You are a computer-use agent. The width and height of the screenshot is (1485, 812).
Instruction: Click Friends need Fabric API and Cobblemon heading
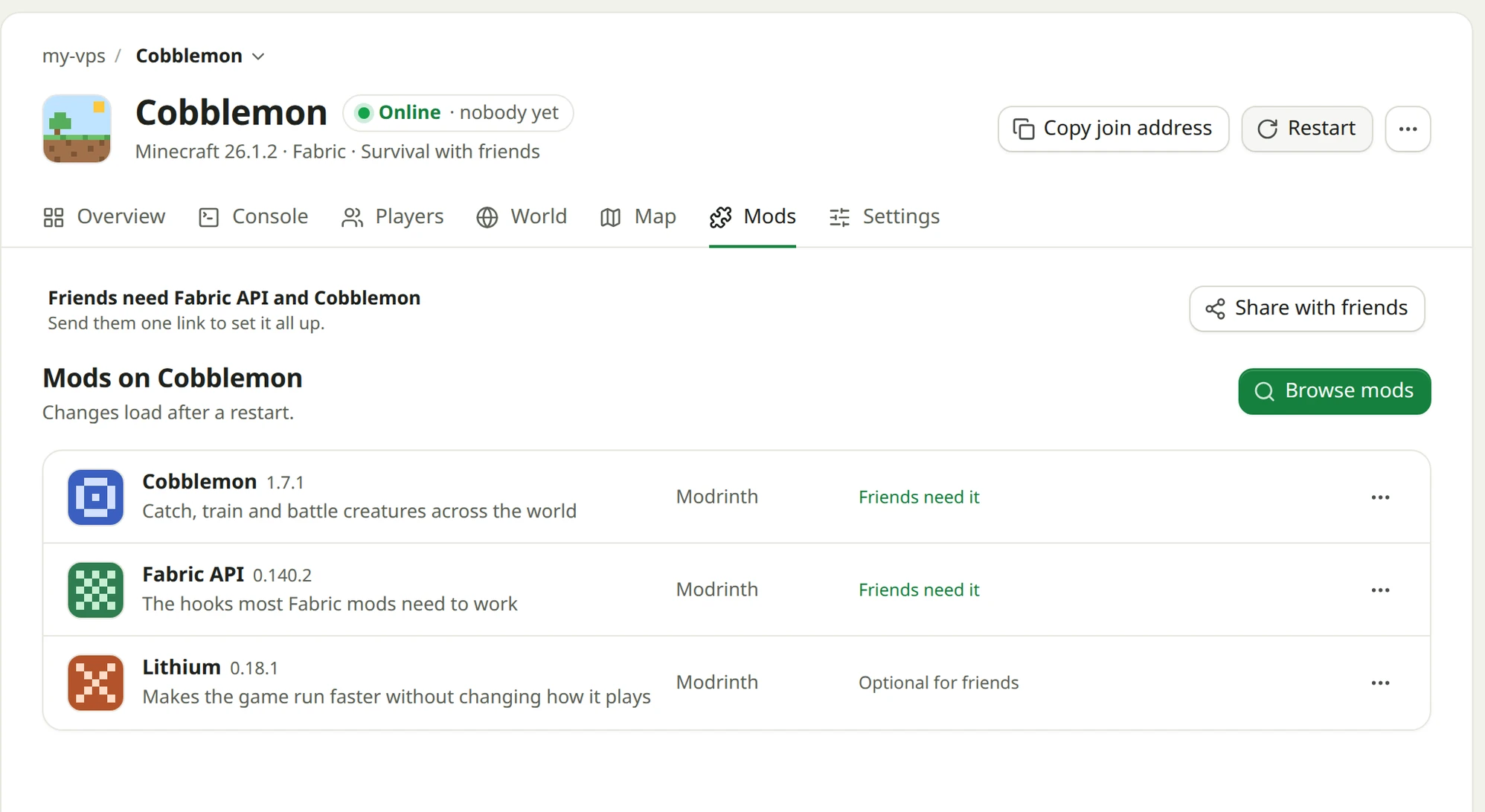234,297
